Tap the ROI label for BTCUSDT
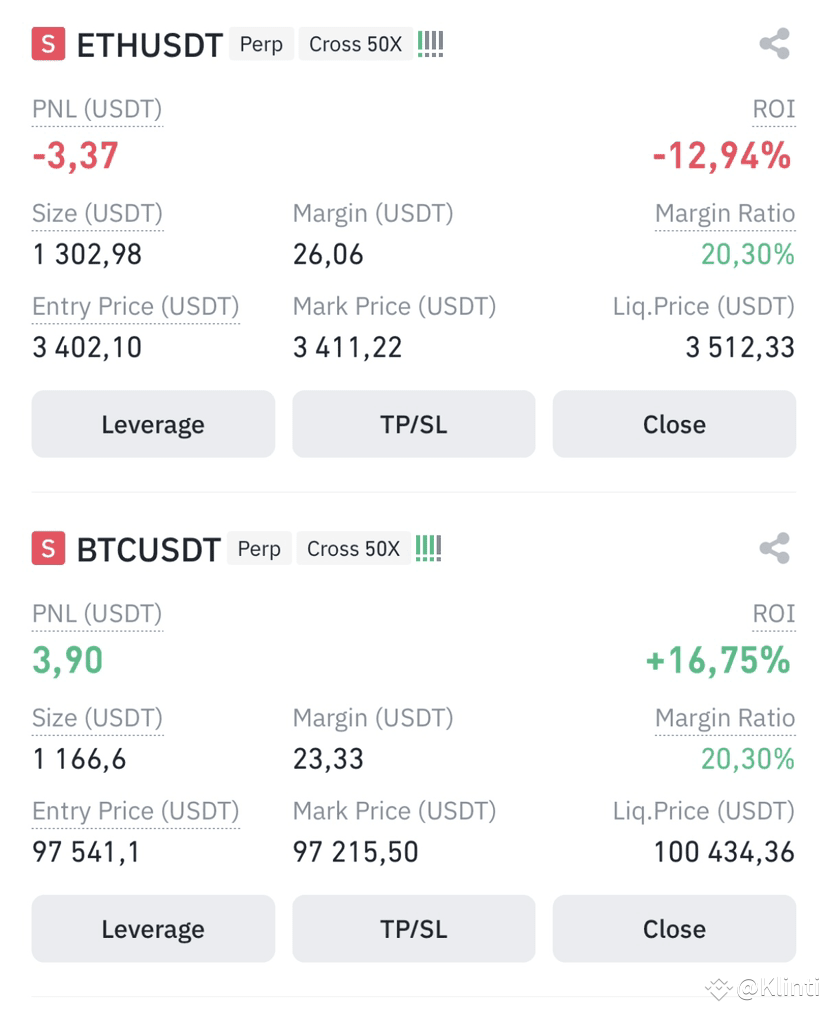 [x=774, y=614]
